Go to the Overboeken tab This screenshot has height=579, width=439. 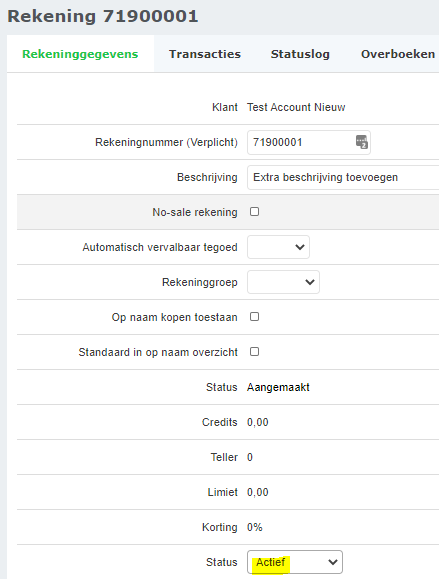[398, 54]
